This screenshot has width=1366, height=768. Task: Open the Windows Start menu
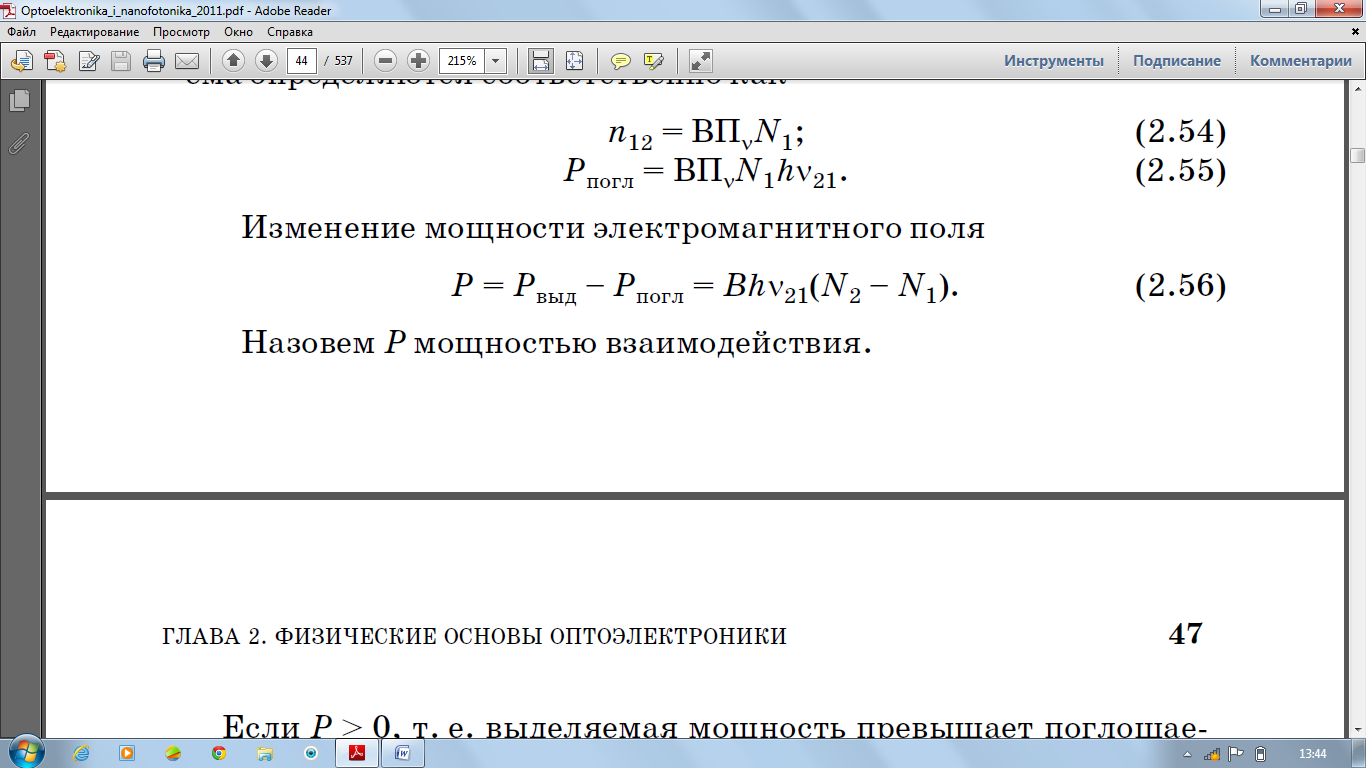(24, 752)
